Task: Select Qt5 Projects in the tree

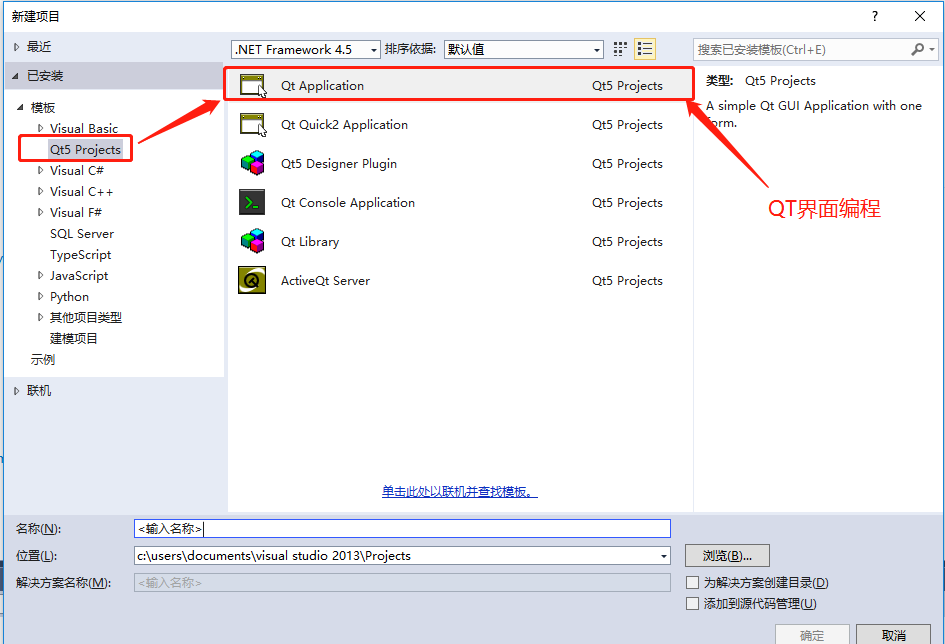Action: click(85, 149)
